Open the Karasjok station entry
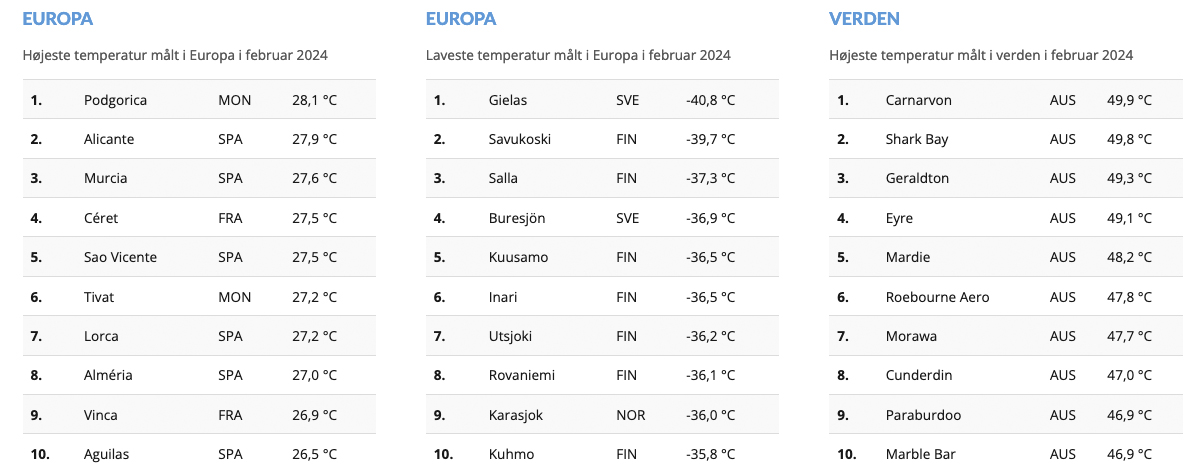This screenshot has width=1200, height=475. click(x=515, y=415)
